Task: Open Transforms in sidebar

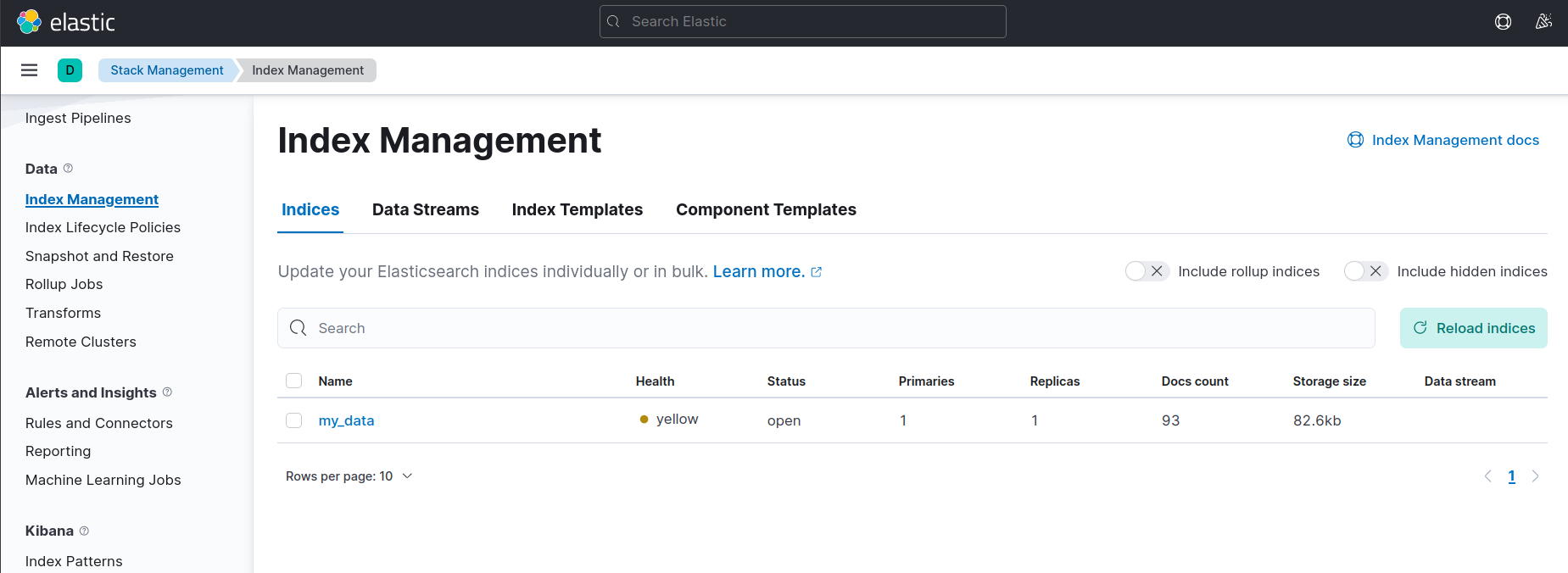Action: tap(63, 313)
